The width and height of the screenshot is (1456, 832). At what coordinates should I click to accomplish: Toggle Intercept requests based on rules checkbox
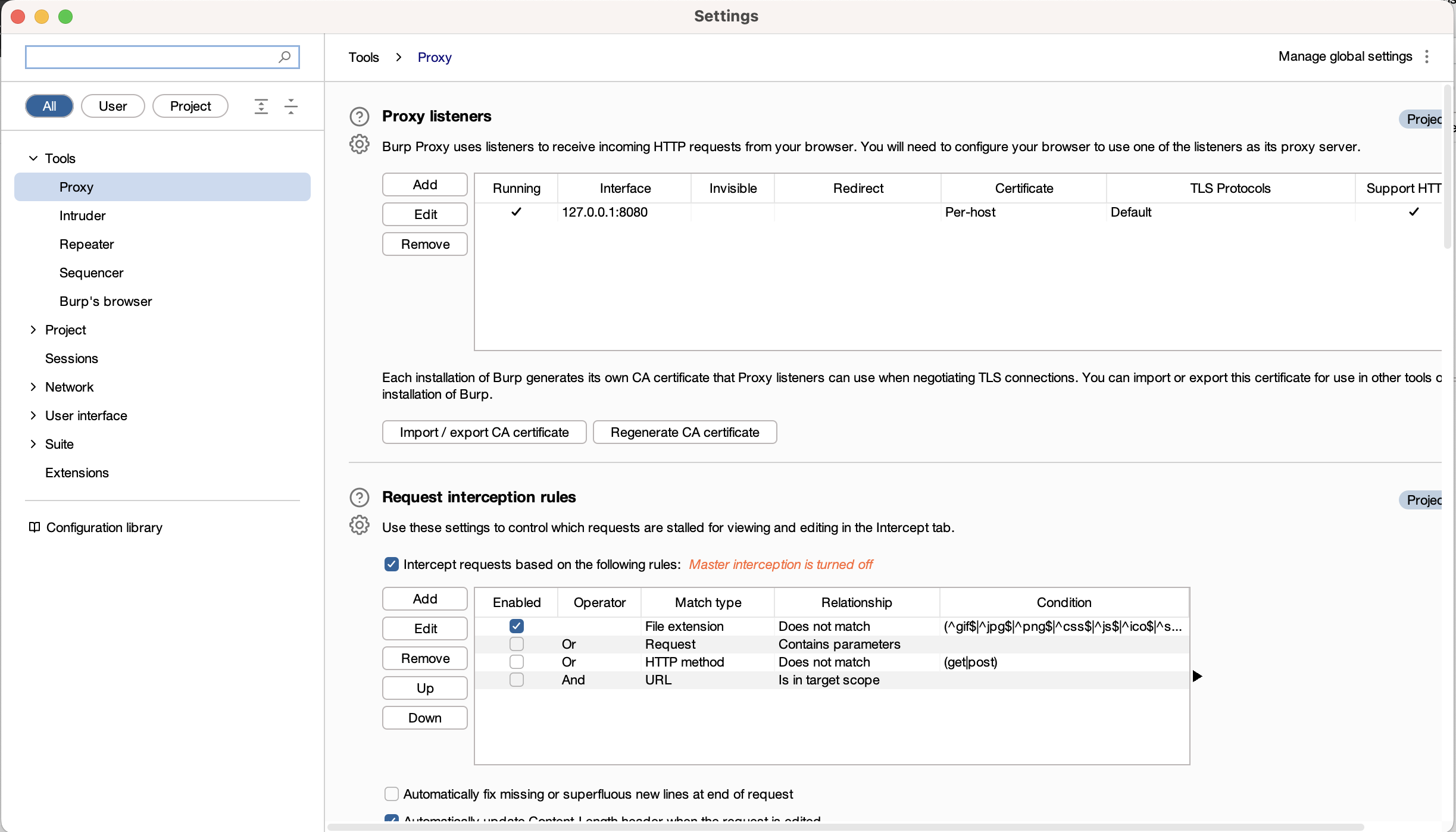pyautogui.click(x=392, y=564)
